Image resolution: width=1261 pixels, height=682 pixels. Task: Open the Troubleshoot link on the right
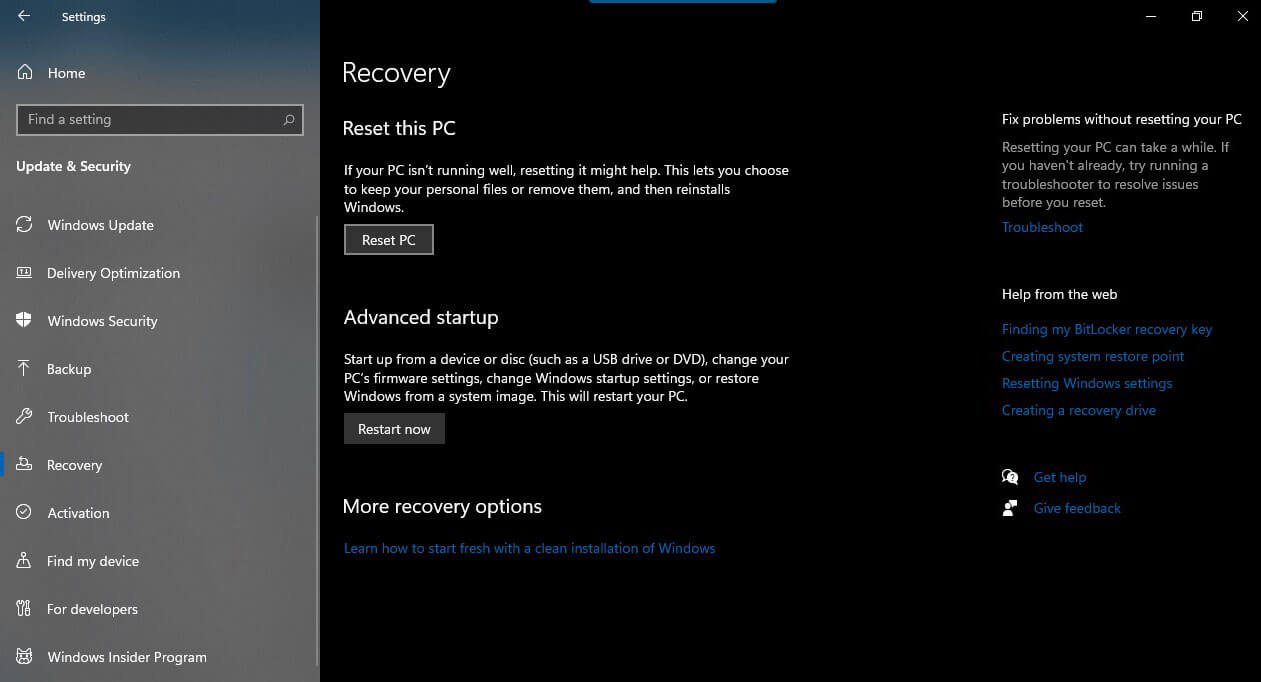click(x=1042, y=227)
